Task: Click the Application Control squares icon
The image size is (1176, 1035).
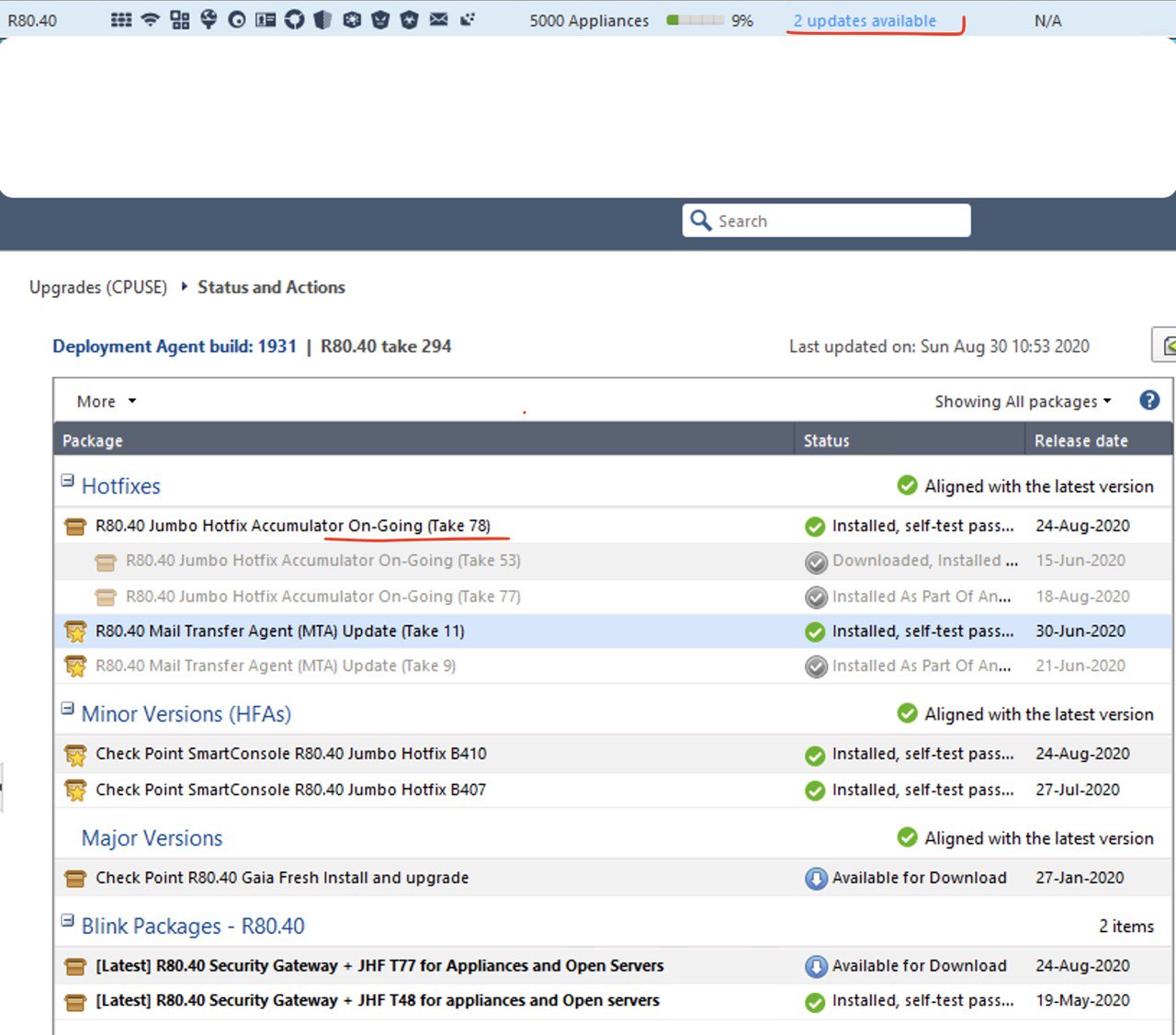Action: (x=180, y=19)
